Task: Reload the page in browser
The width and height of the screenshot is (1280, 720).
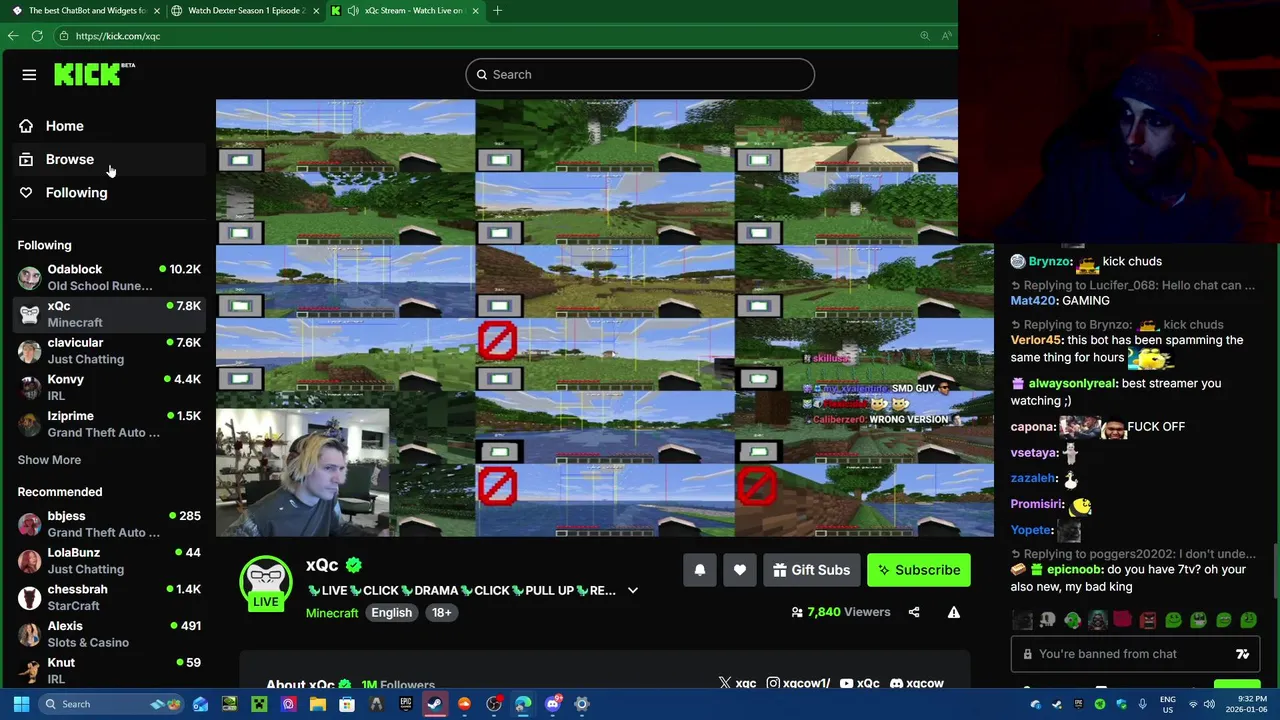Action: click(x=37, y=36)
